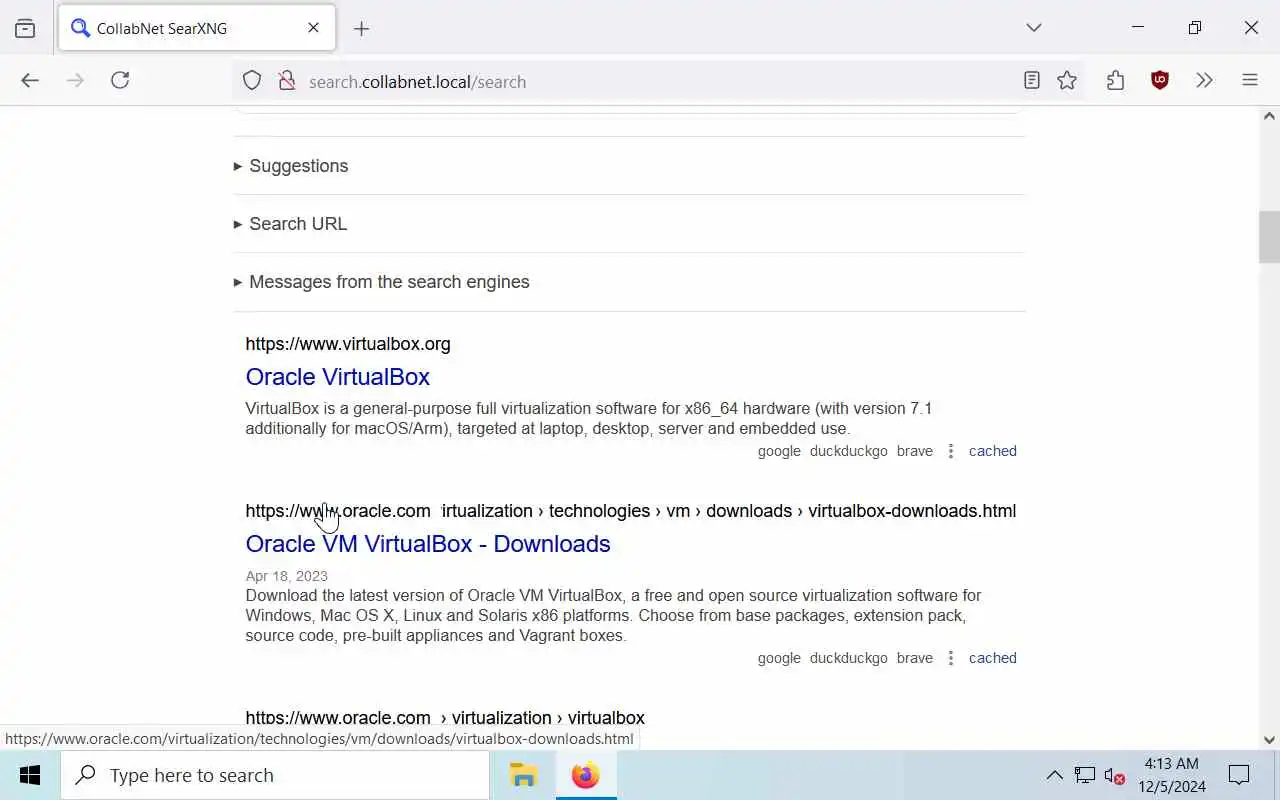Image resolution: width=1280 pixels, height=800 pixels.
Task: Open options menu for Oracle VirtualBox result
Action: [951, 451]
